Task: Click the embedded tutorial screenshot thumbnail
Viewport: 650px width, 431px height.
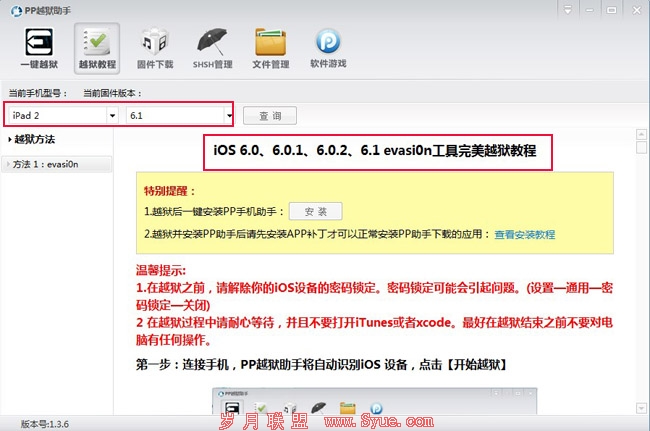Action: coord(375,401)
